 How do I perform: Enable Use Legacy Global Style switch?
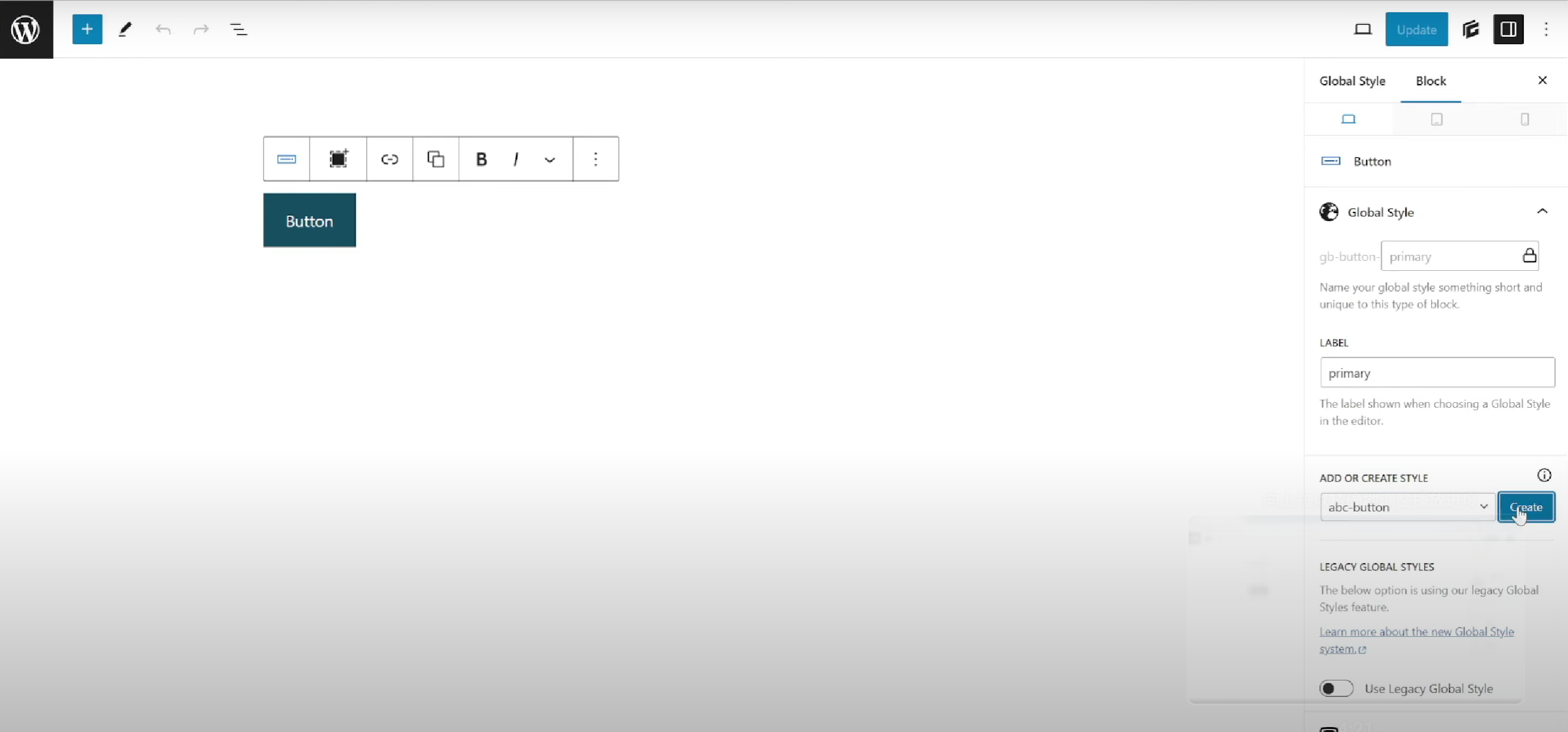1336,688
